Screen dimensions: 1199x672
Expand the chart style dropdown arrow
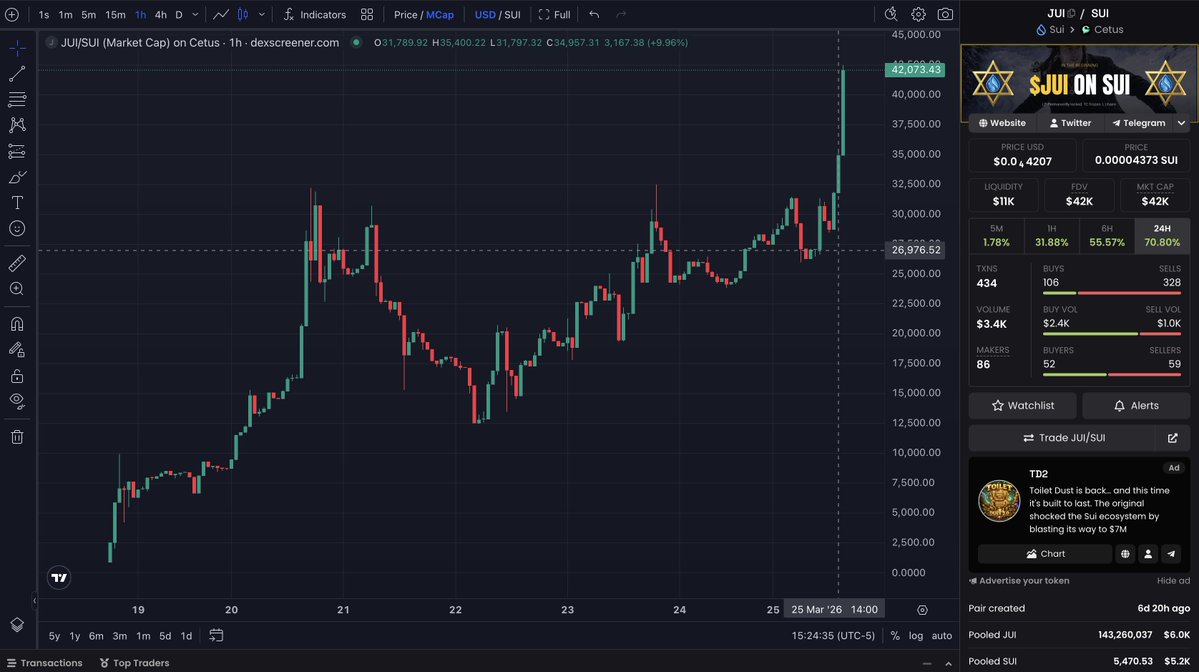point(262,15)
